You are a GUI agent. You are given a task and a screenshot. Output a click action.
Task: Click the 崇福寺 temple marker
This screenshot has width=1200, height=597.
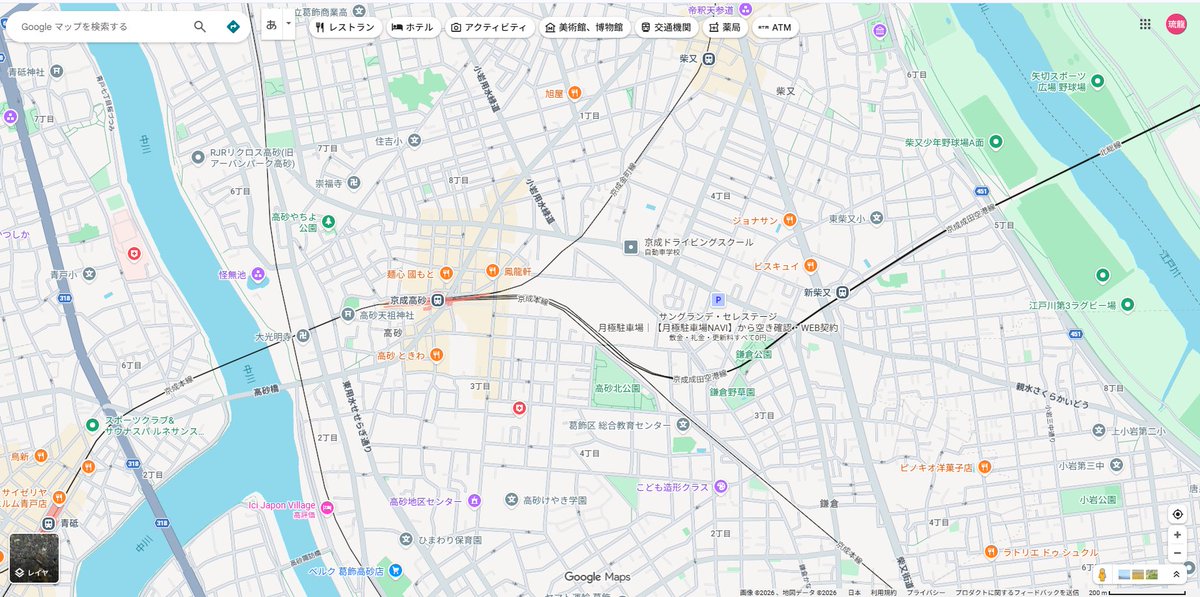(355, 183)
